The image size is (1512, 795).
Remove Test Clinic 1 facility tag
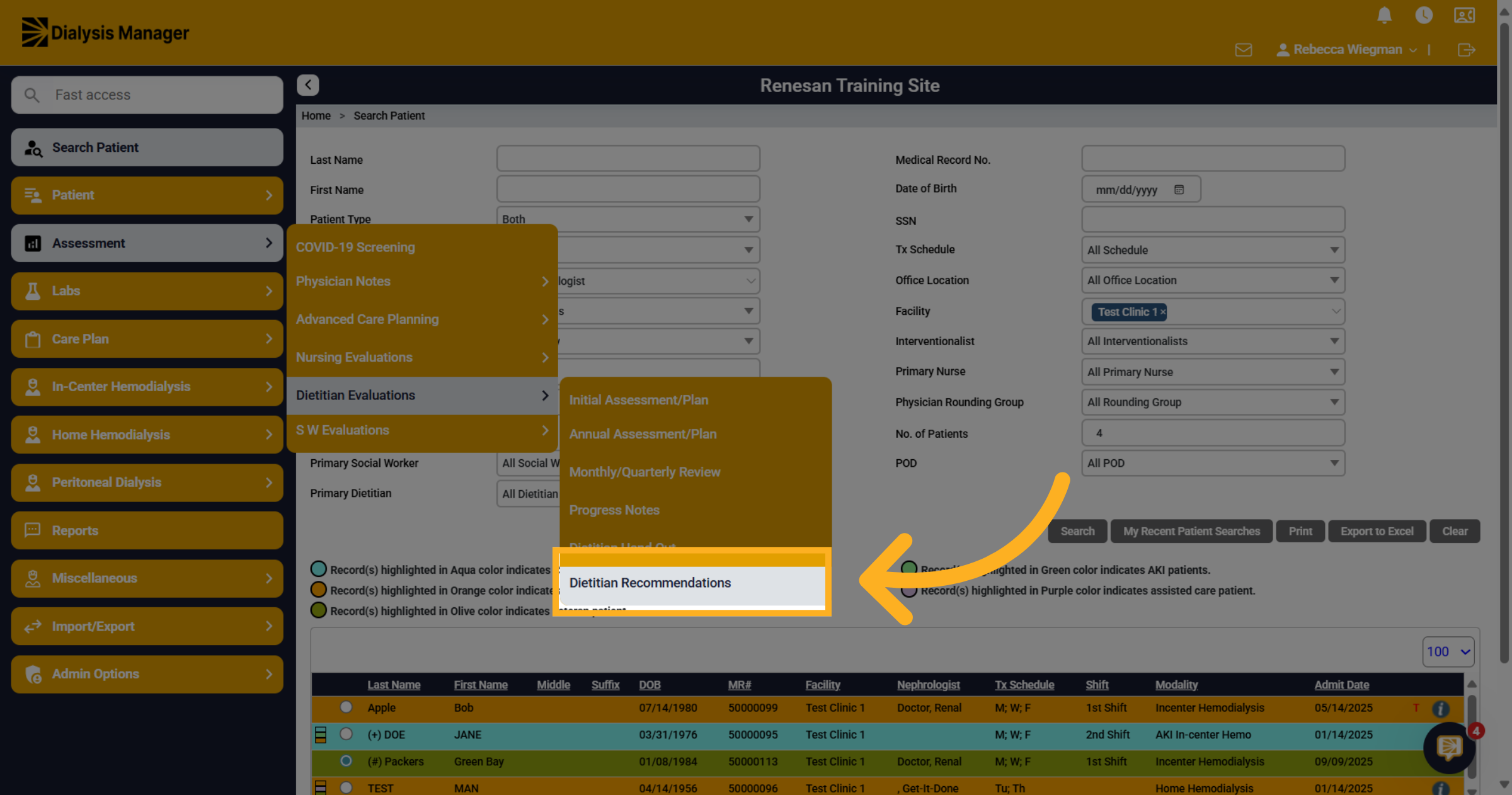coord(1163,312)
